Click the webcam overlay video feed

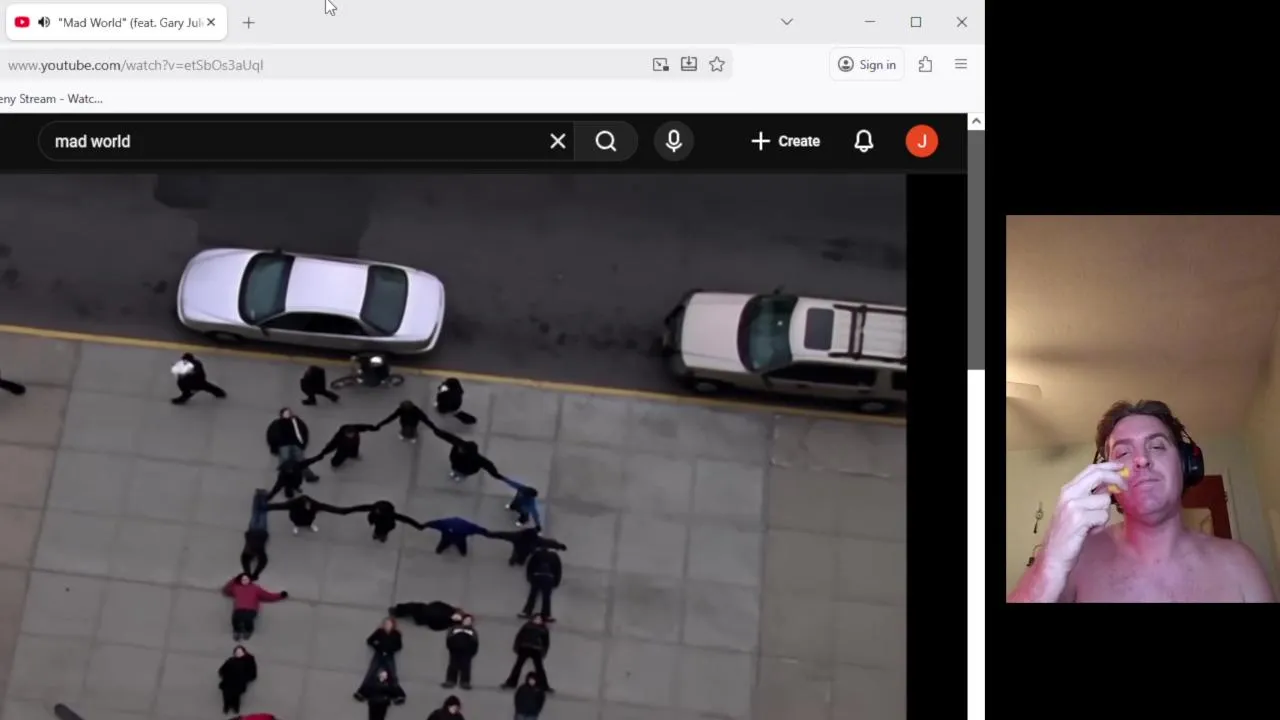click(1143, 409)
